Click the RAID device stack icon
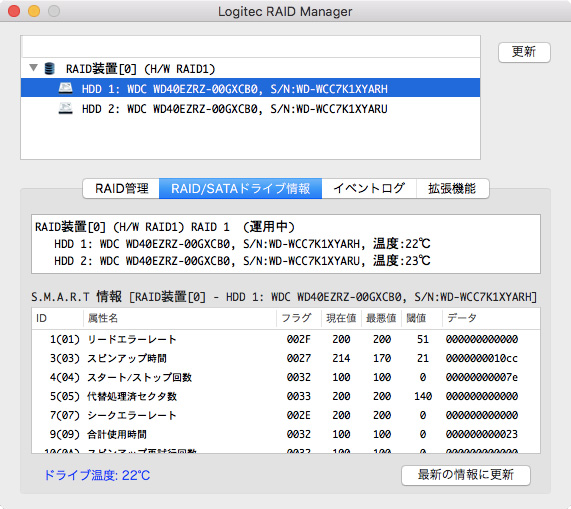This screenshot has height=509, width=571. (x=49, y=68)
